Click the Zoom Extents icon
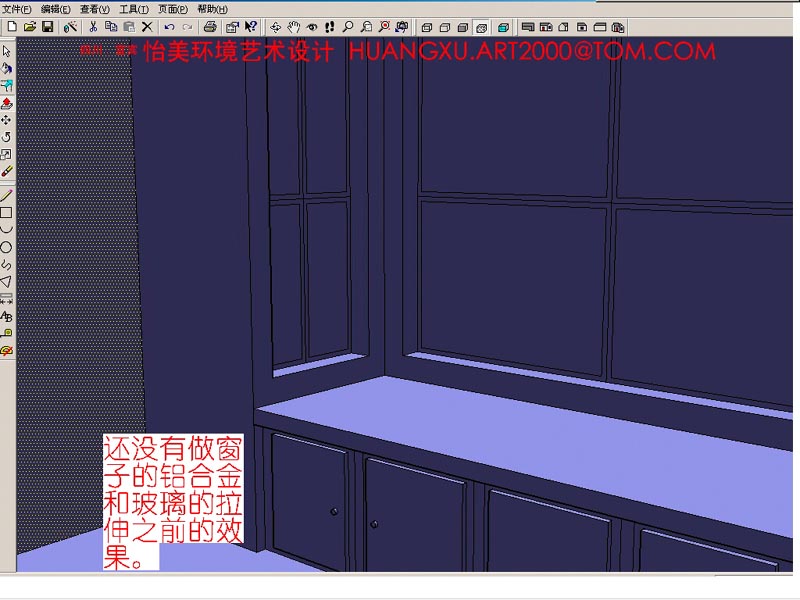 point(384,27)
